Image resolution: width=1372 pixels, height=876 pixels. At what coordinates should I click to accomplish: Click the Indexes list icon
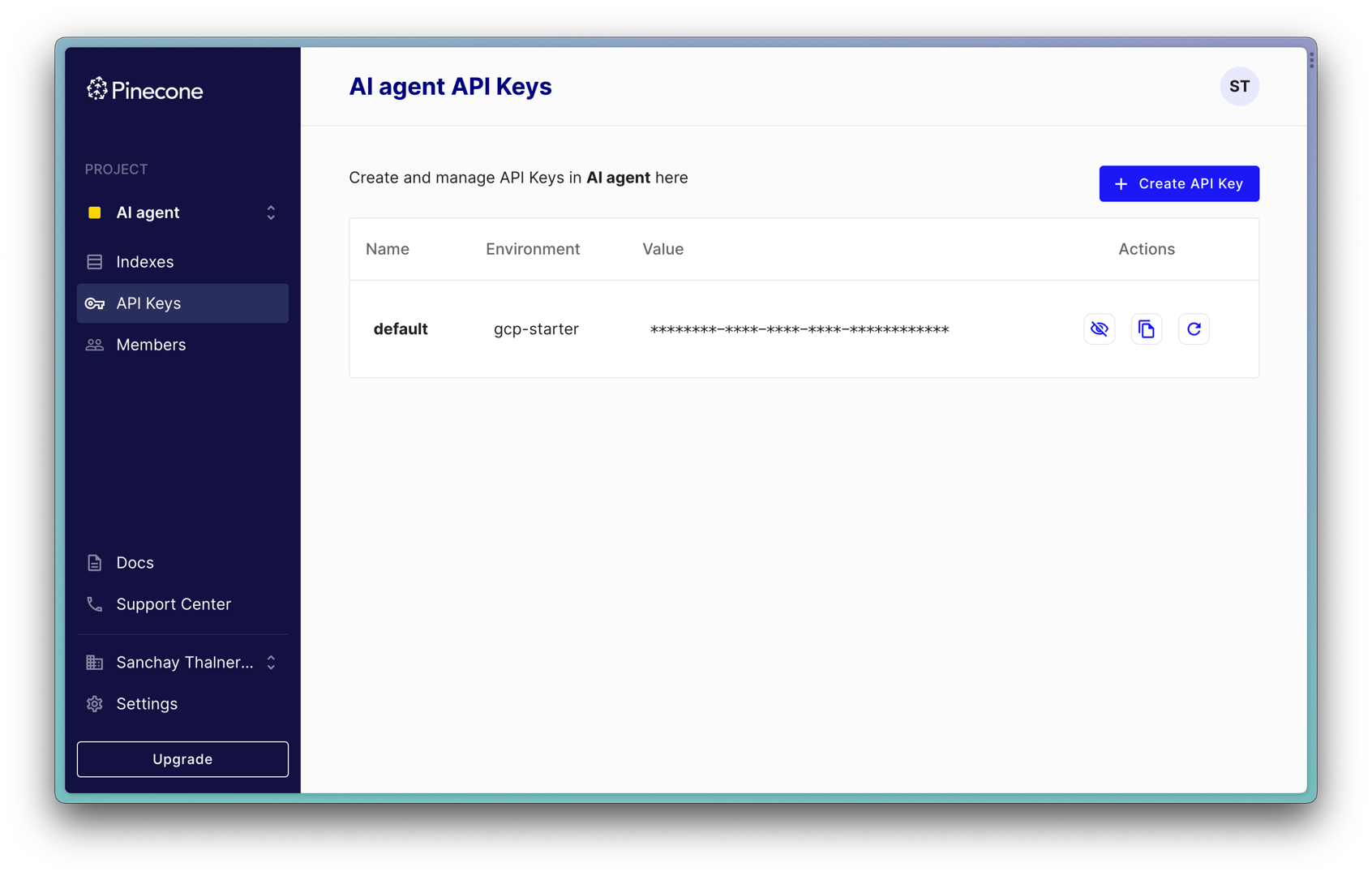(x=95, y=262)
